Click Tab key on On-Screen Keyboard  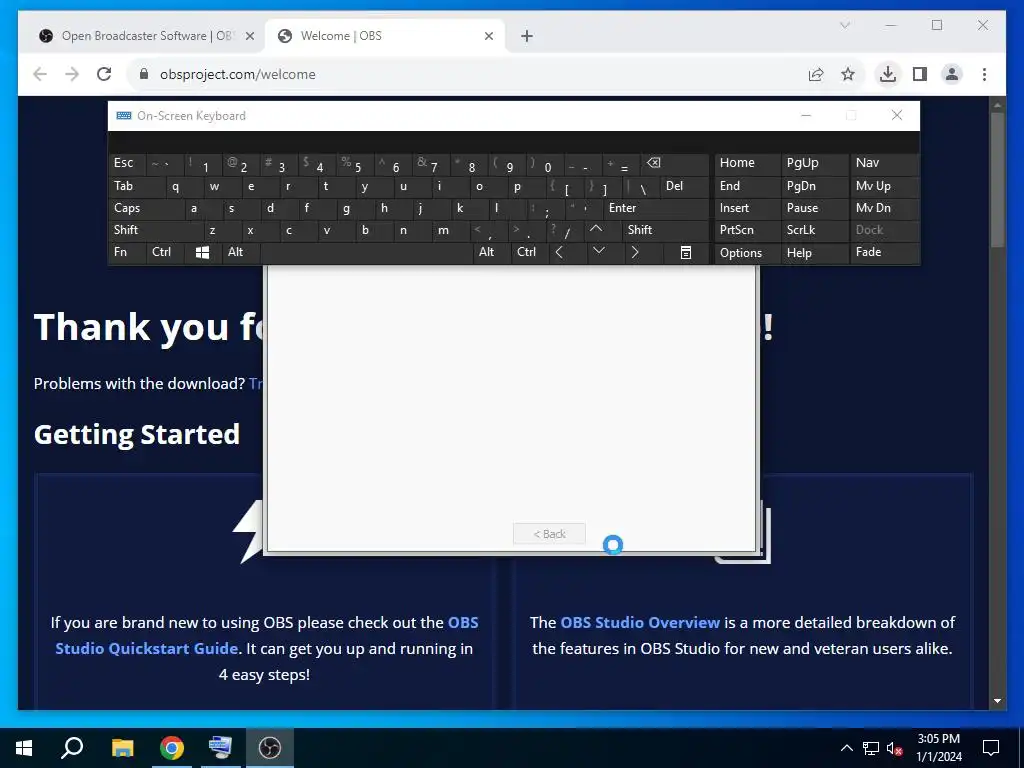pyautogui.click(x=137, y=186)
